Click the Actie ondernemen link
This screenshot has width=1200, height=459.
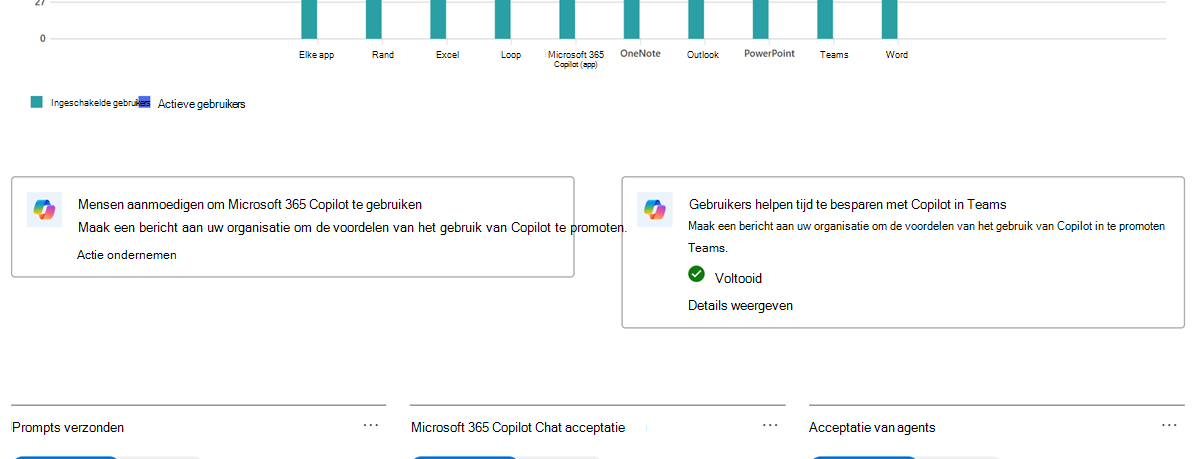tap(127, 255)
